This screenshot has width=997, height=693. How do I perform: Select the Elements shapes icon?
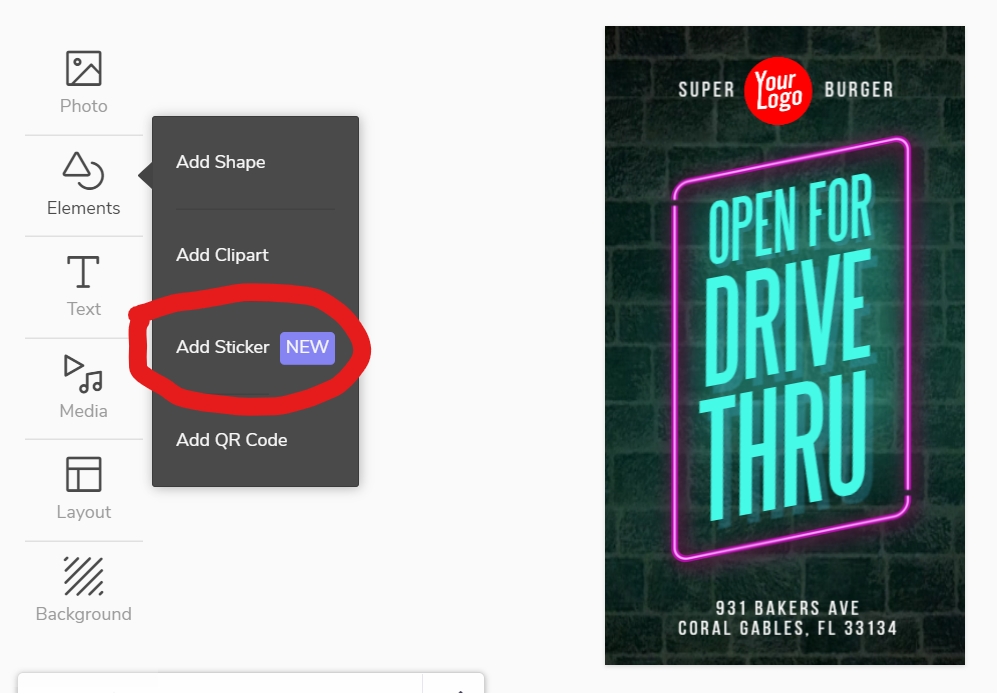tap(83, 170)
